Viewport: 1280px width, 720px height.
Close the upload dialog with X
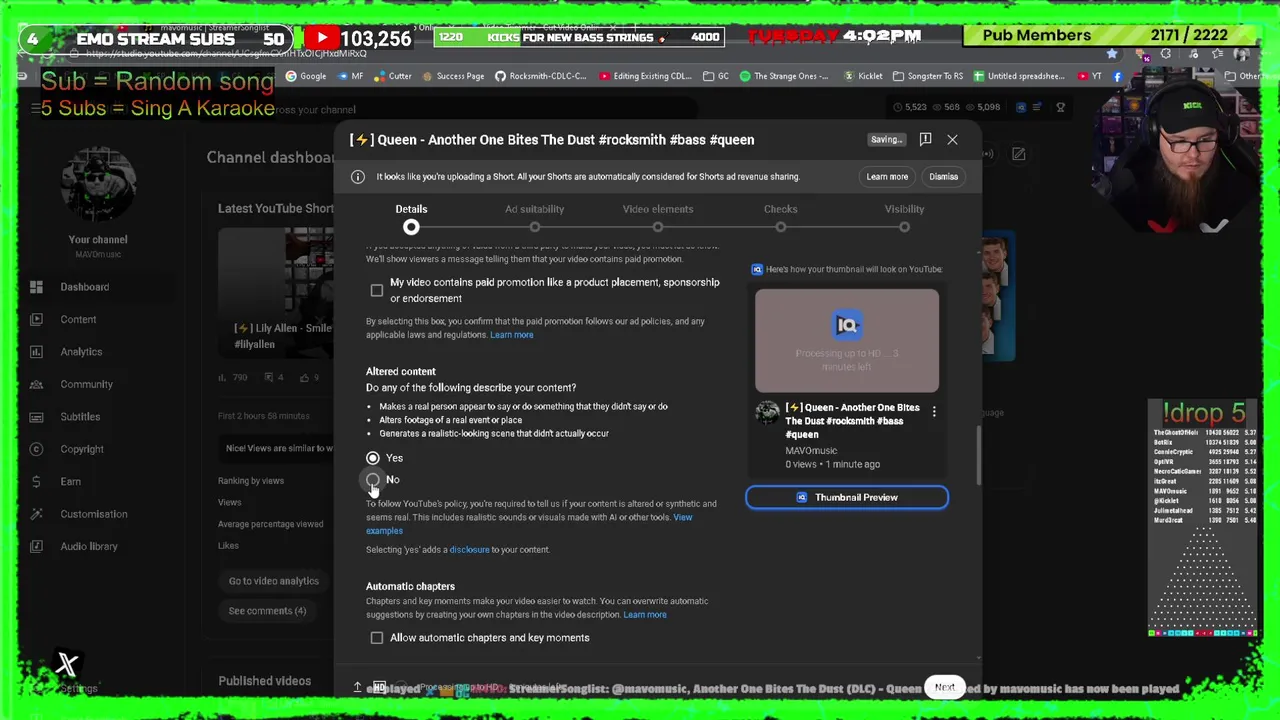click(952, 140)
